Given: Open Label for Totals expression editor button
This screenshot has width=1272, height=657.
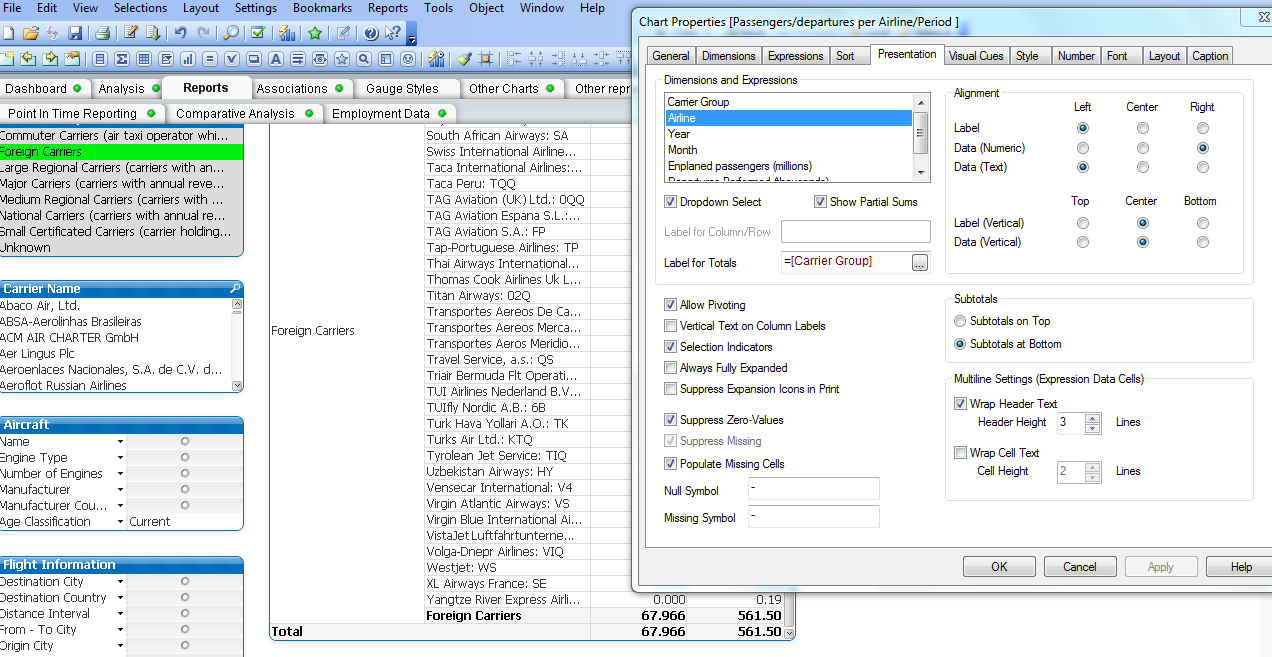Looking at the screenshot, I should pyautogui.click(x=920, y=262).
